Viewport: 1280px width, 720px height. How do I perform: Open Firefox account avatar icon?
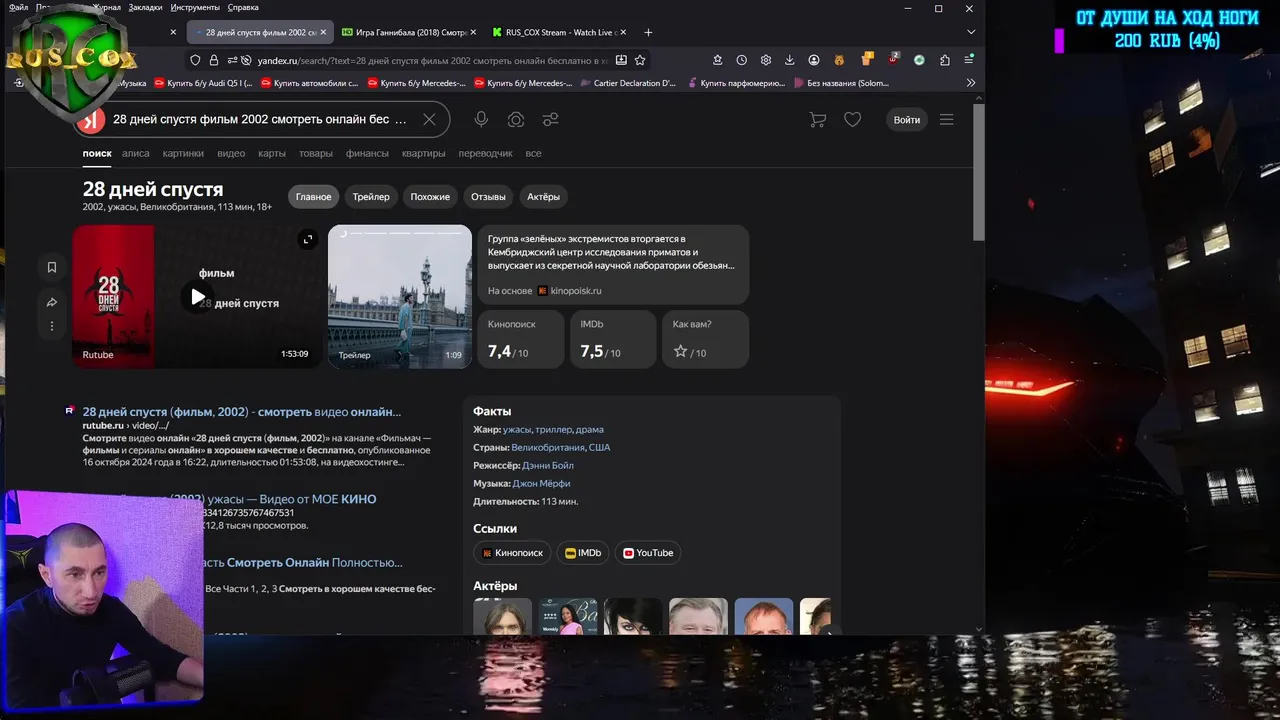point(814,60)
